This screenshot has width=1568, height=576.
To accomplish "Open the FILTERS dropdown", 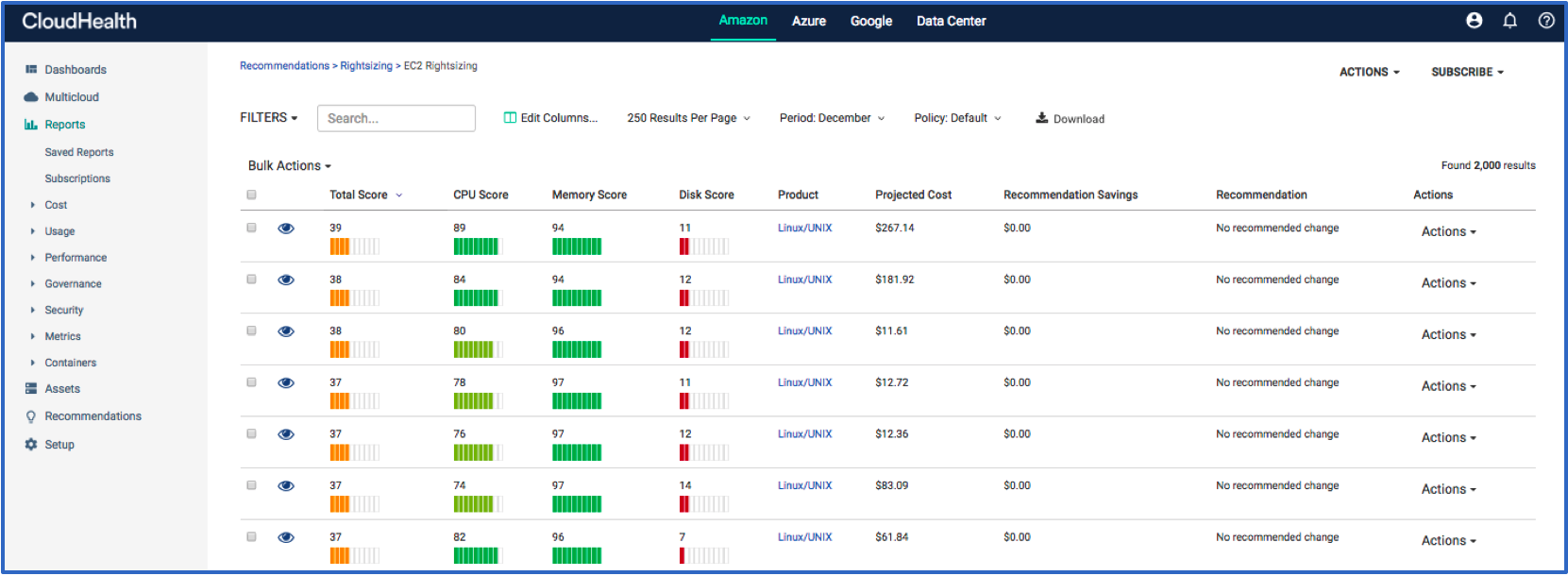I will (268, 118).
